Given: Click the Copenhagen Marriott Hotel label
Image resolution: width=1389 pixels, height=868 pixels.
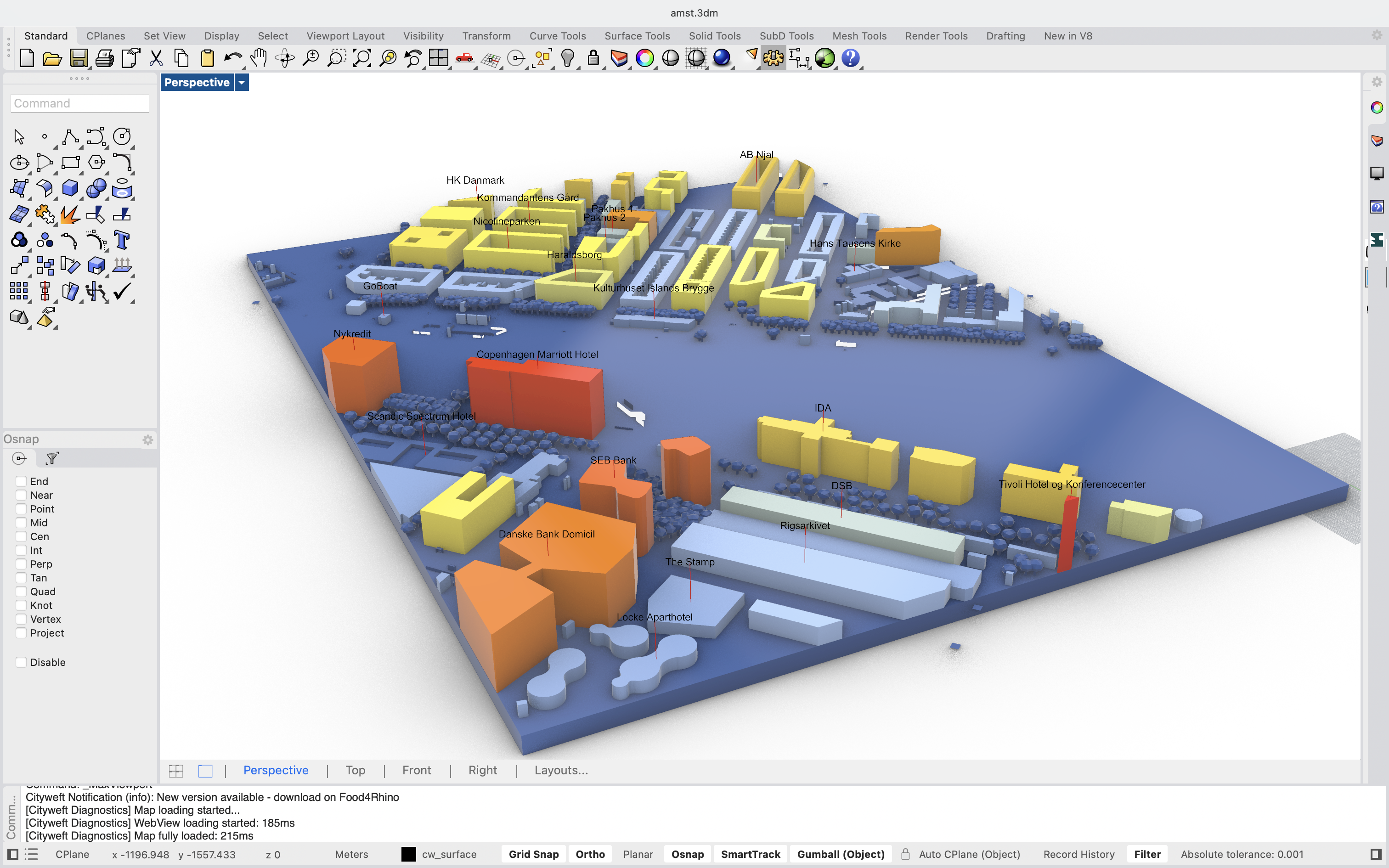Looking at the screenshot, I should coord(536,354).
